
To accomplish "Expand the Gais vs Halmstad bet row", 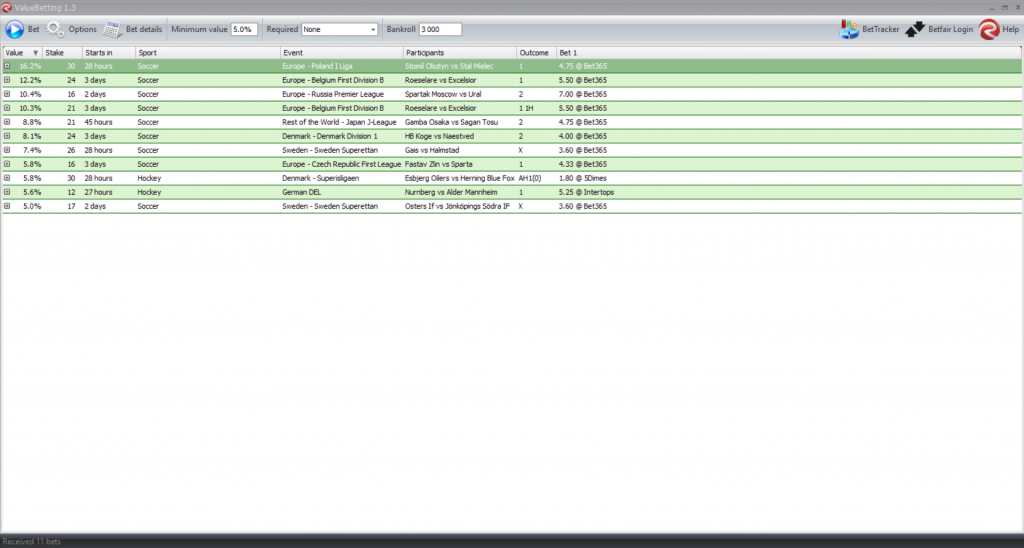I will click(8, 150).
